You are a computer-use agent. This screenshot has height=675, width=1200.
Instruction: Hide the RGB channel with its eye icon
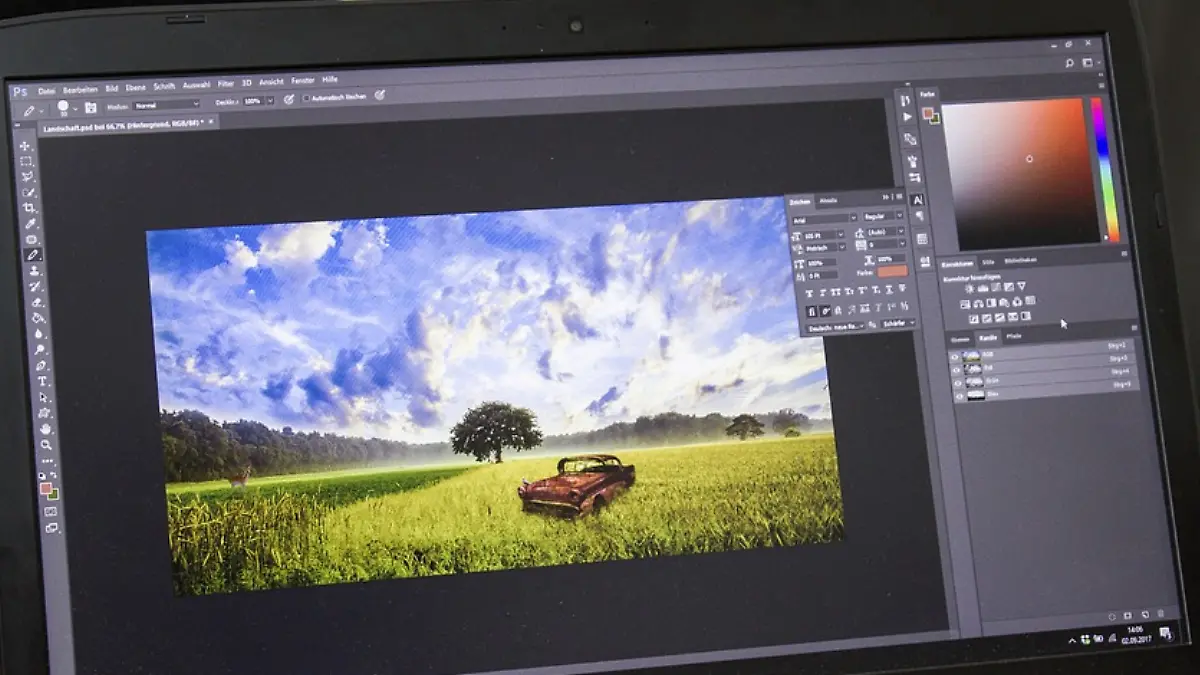click(x=955, y=356)
